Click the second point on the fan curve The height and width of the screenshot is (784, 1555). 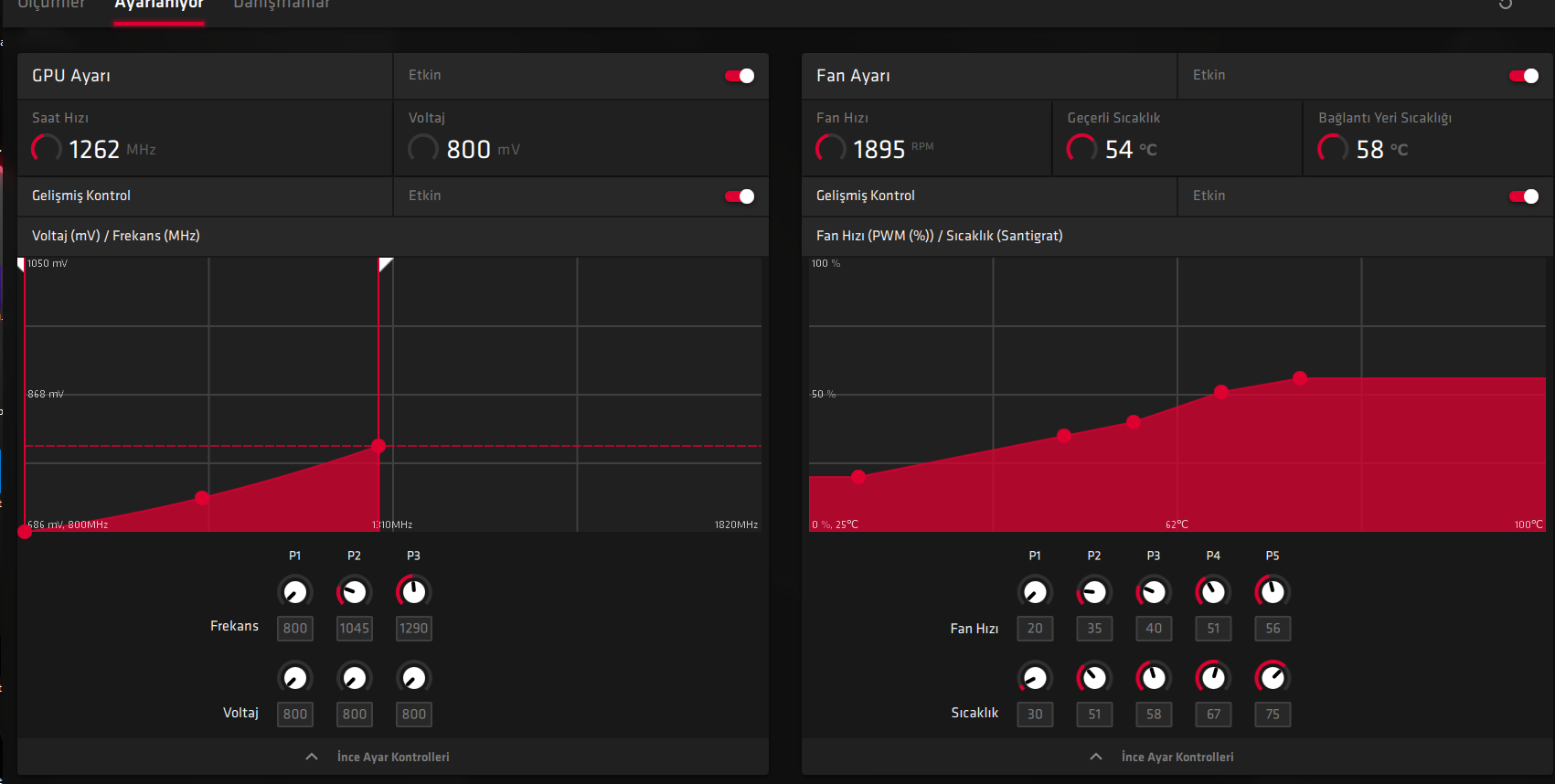click(1064, 436)
